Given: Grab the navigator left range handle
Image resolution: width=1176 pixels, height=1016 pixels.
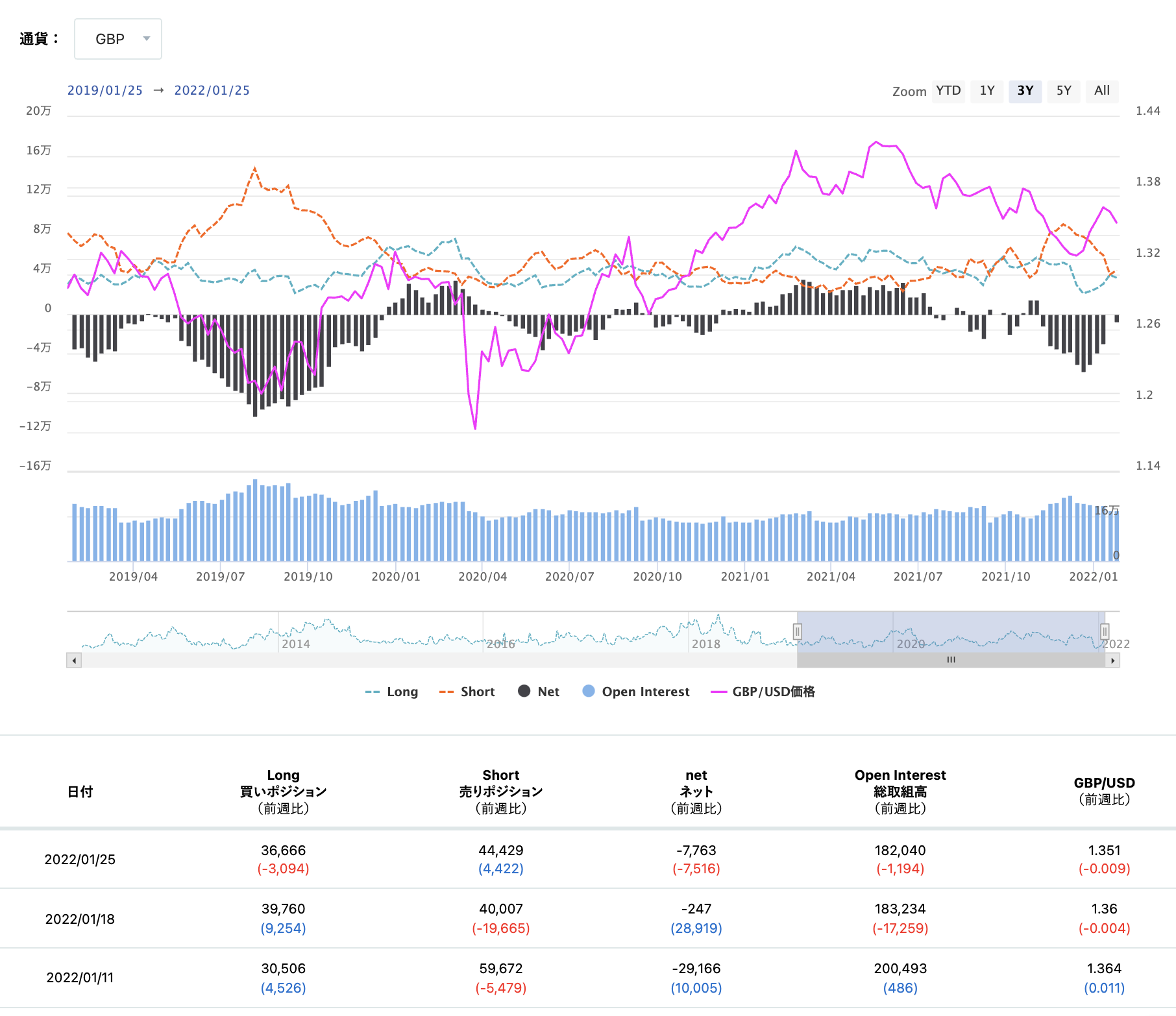Looking at the screenshot, I should coord(797,631).
